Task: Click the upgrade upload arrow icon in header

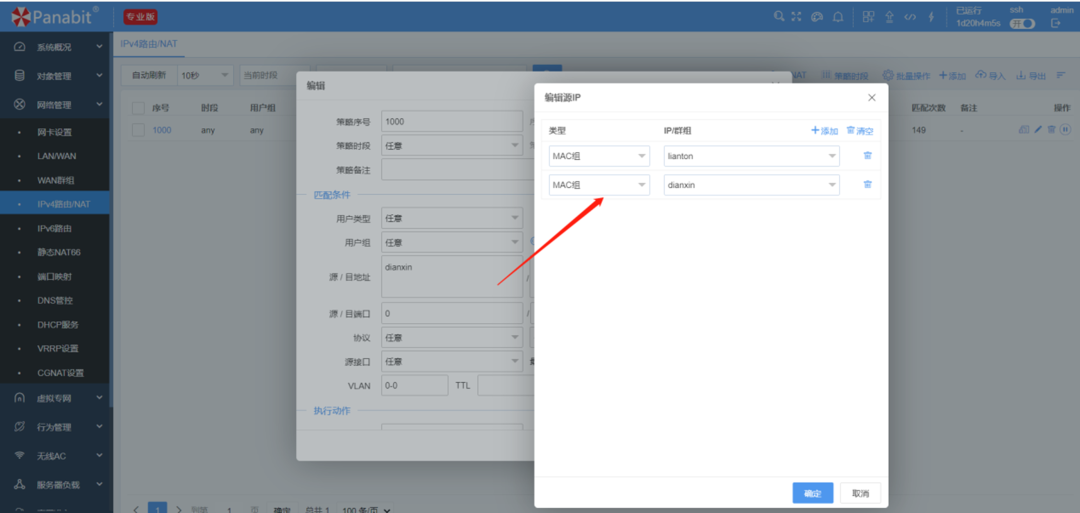Action: pos(889,17)
